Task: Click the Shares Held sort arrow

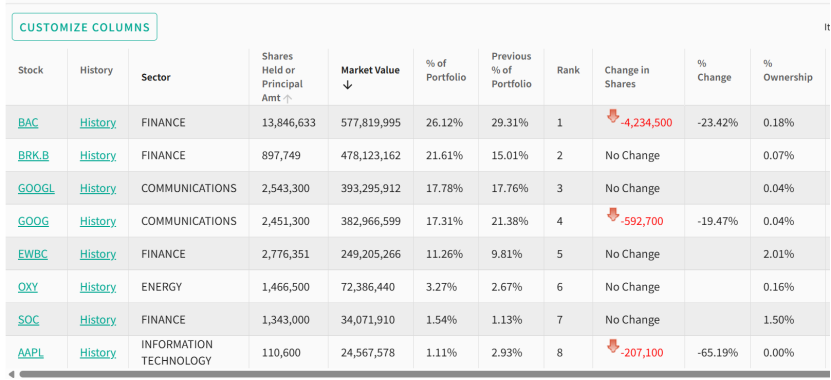Action: click(288, 98)
